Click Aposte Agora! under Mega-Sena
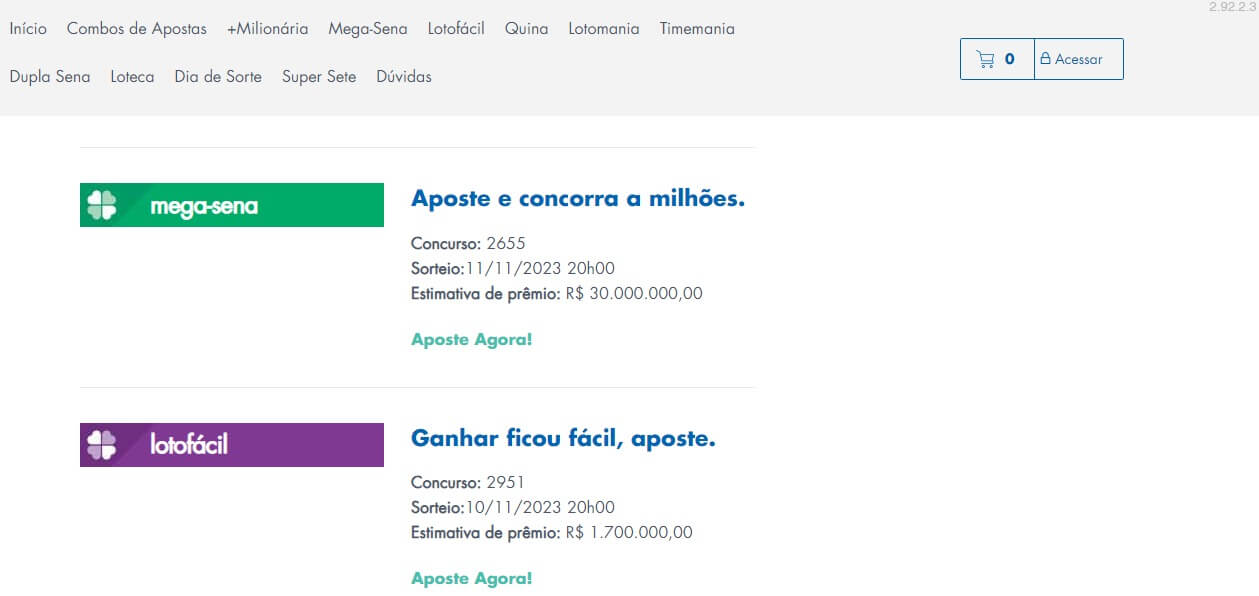The image size is (1259, 596). [x=471, y=340]
